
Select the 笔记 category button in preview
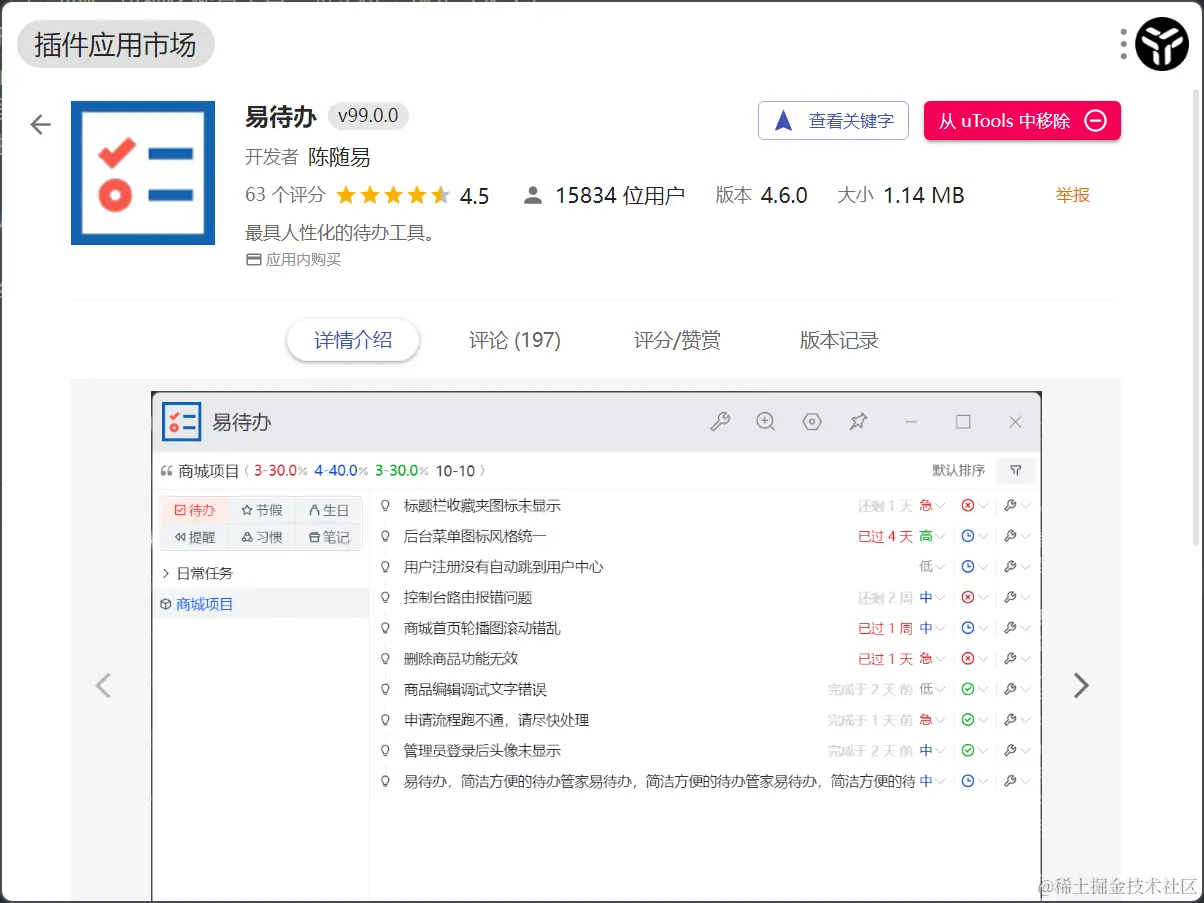[329, 537]
